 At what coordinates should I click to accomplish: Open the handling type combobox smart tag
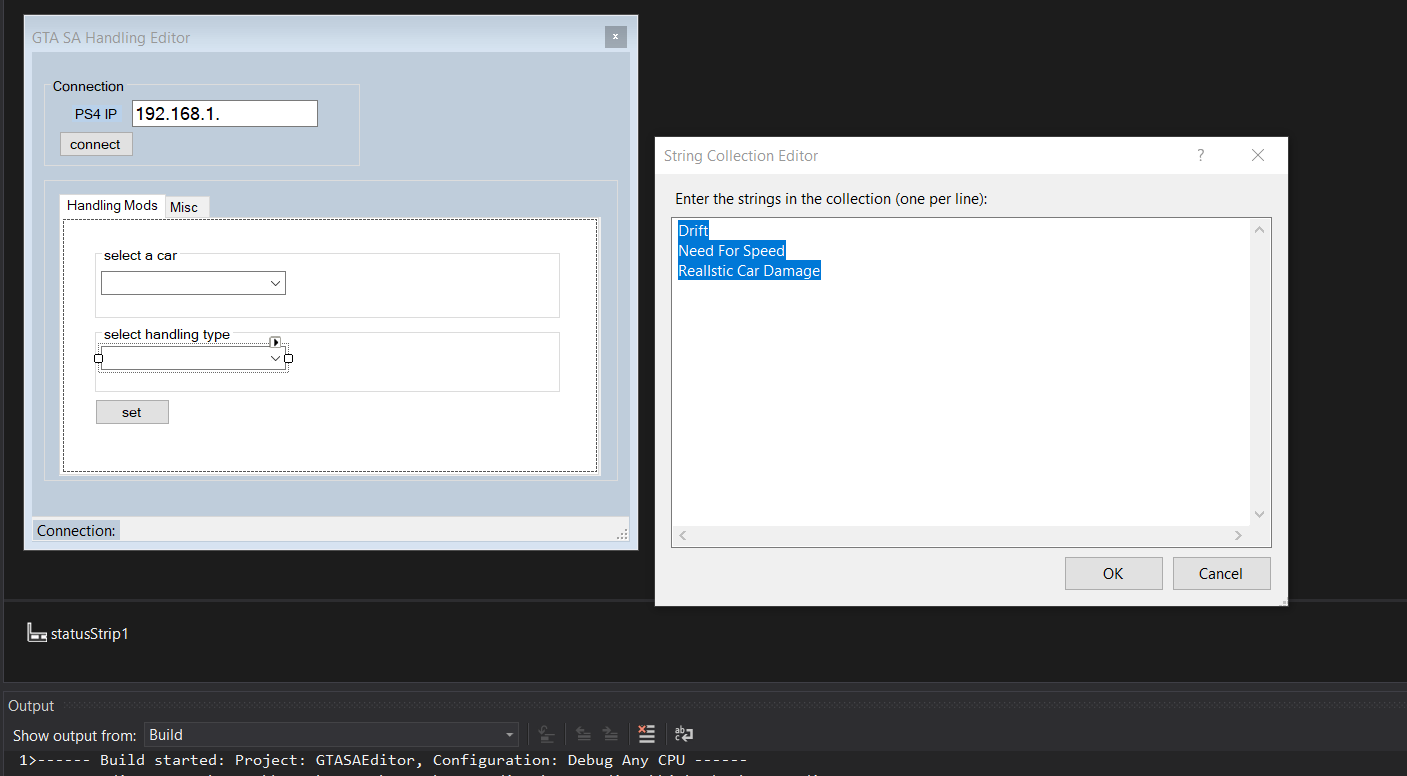pos(275,341)
